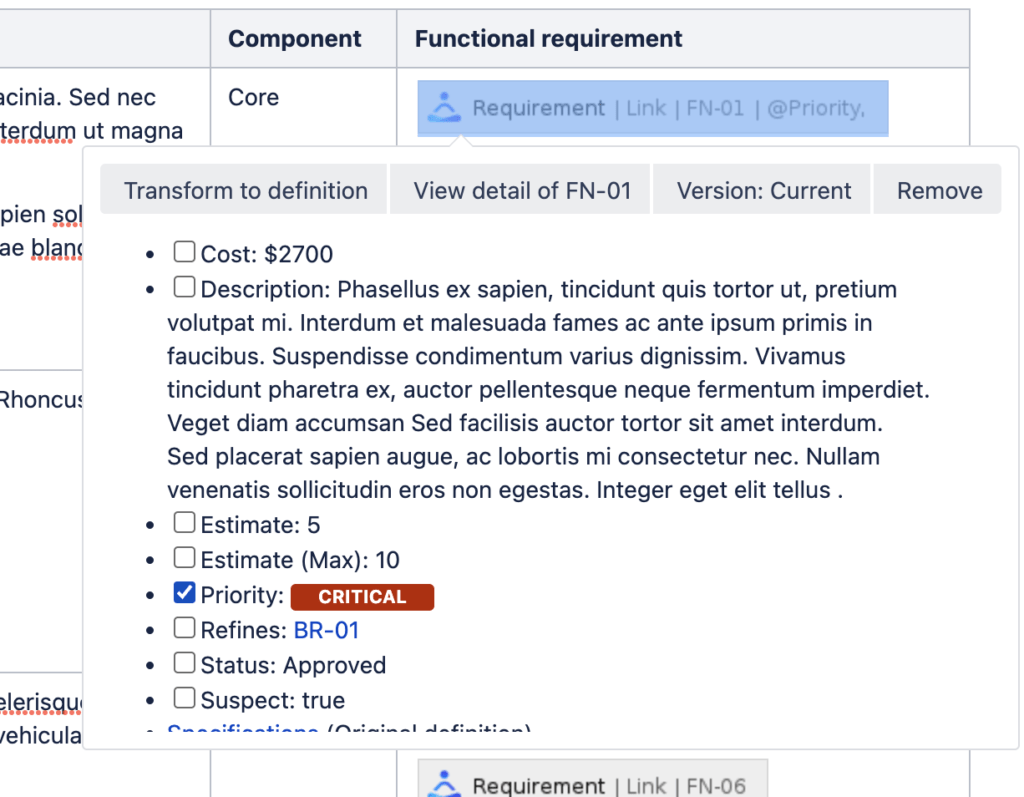1024x797 pixels.
Task: Uncheck the Priority checkbox
Action: point(184,593)
